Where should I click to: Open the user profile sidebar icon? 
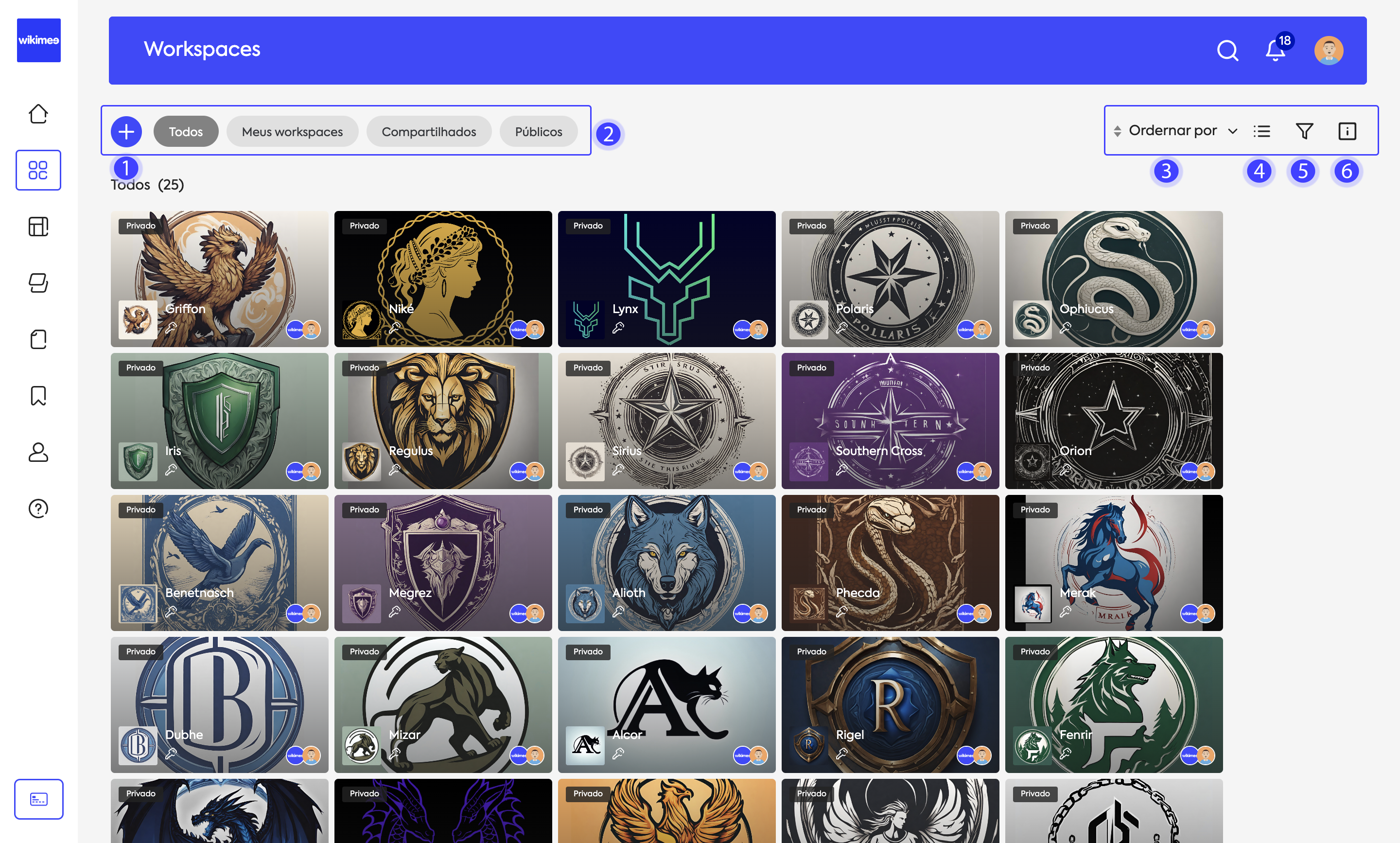(x=38, y=452)
